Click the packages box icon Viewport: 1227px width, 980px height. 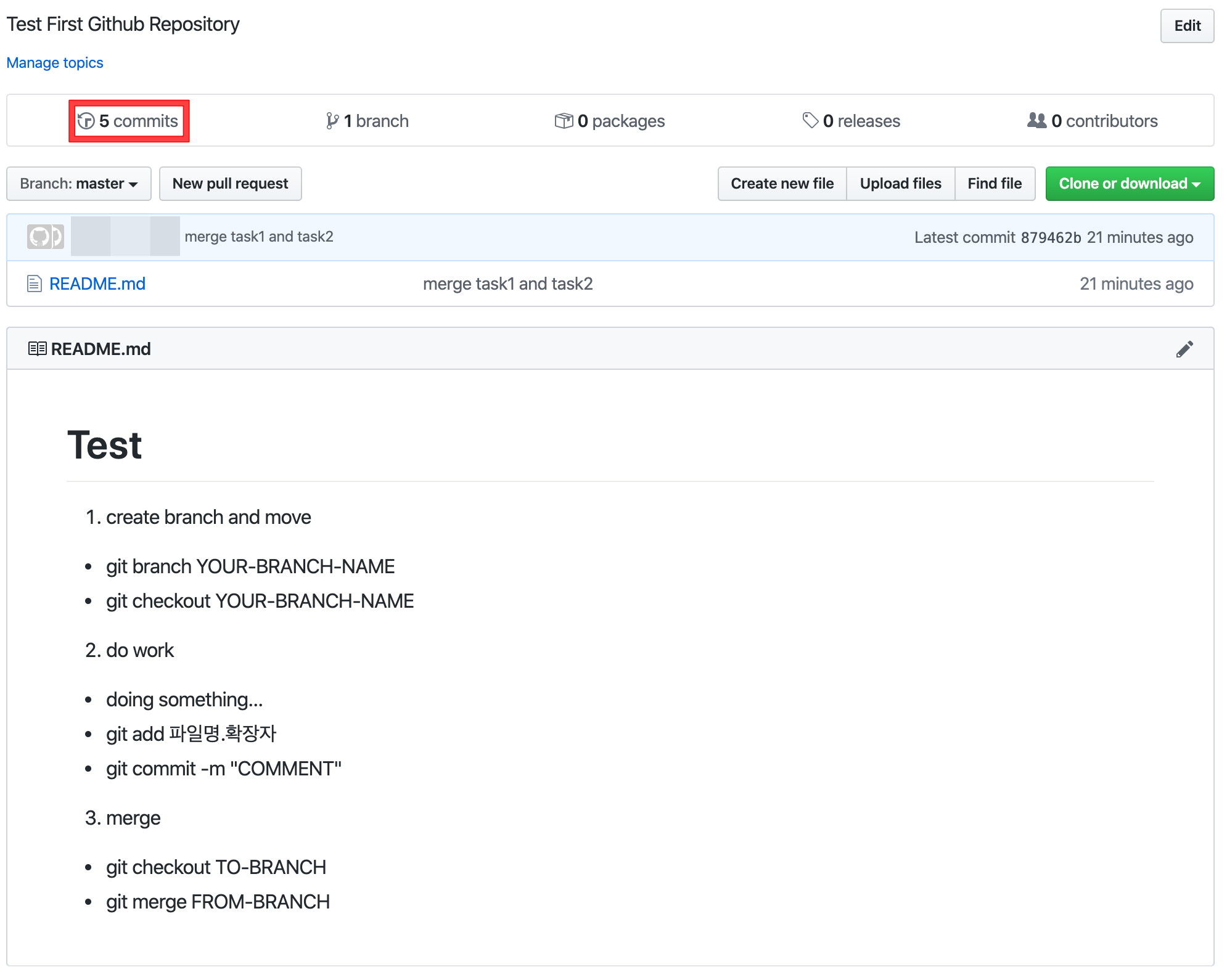[x=564, y=121]
